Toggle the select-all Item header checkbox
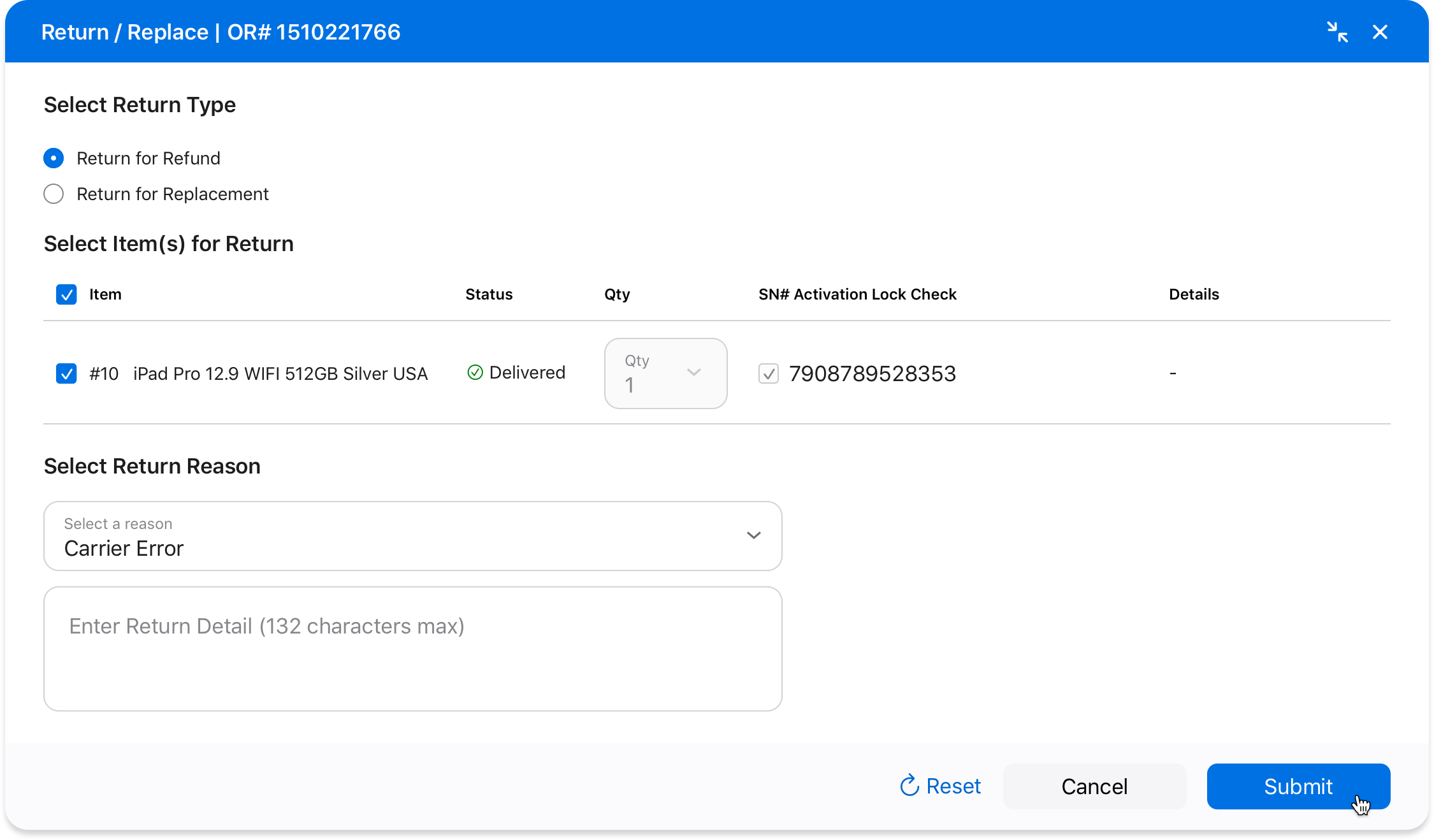The image size is (1434, 840). [66, 294]
